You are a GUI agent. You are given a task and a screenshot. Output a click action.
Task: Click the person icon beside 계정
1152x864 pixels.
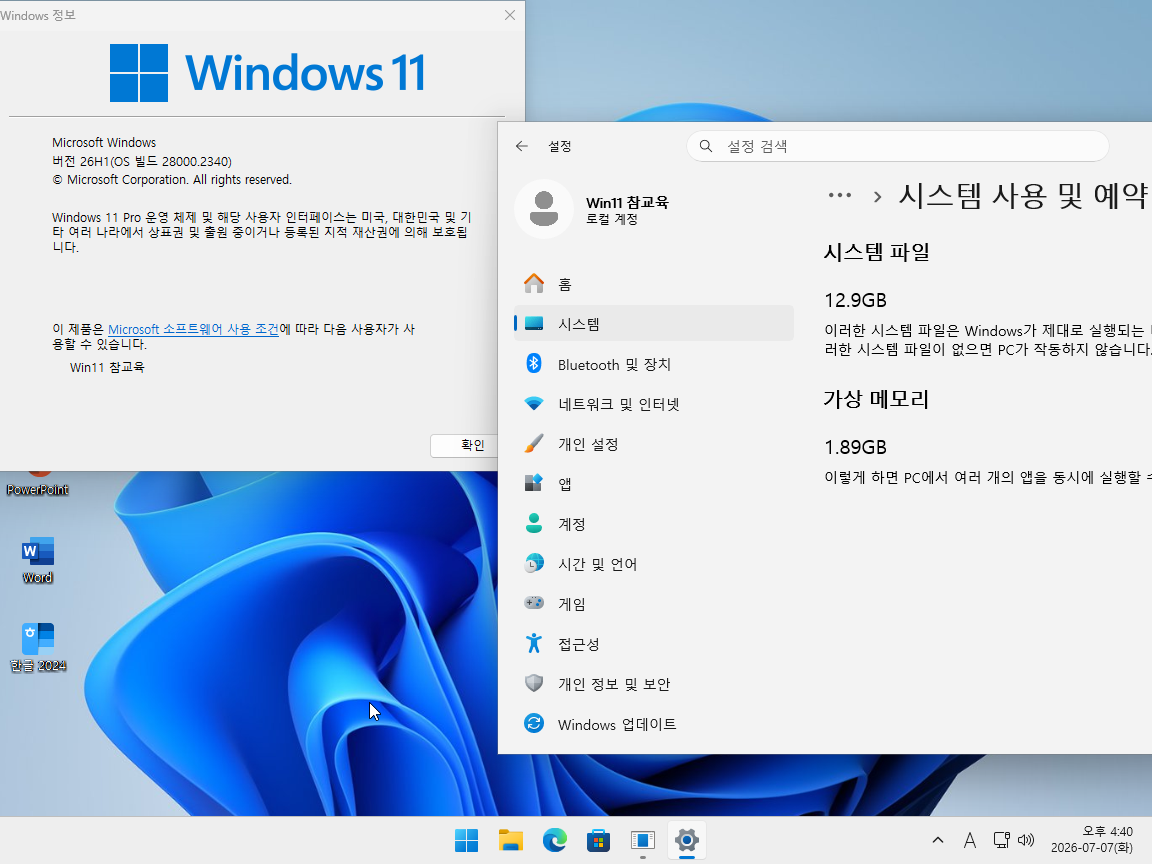[534, 523]
